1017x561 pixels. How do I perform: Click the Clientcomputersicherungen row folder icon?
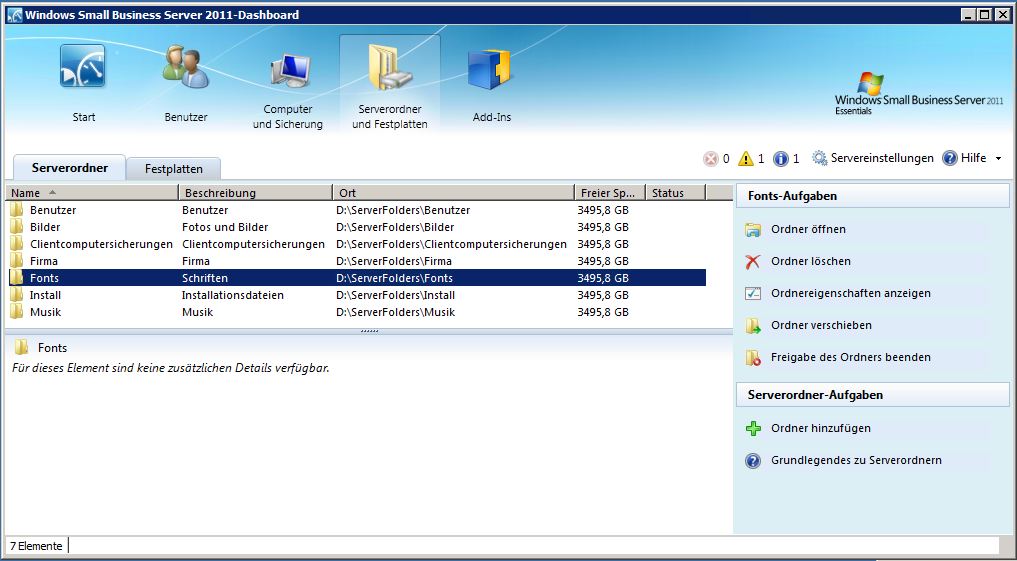click(16, 244)
